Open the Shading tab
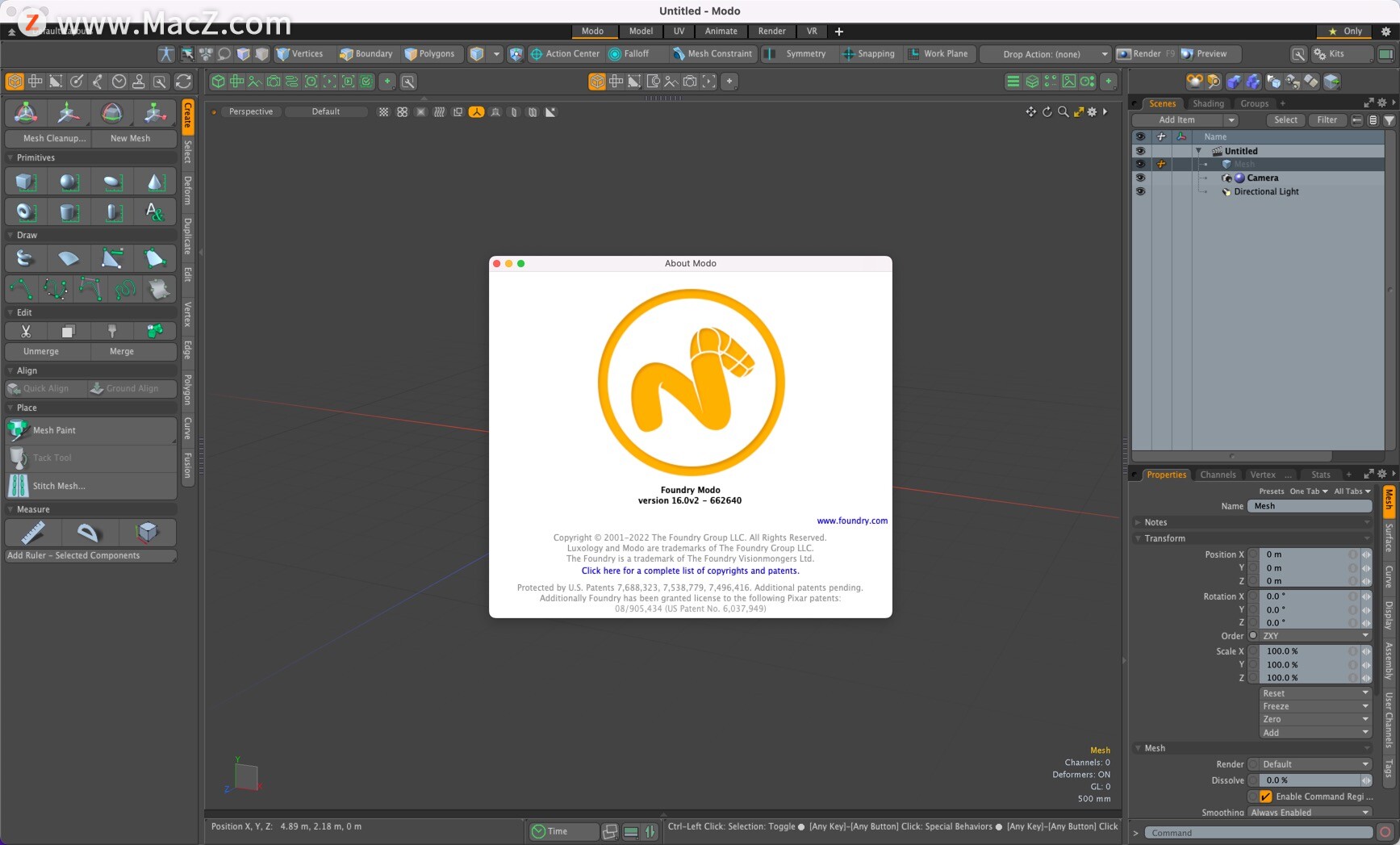The width and height of the screenshot is (1400, 845). (x=1208, y=103)
